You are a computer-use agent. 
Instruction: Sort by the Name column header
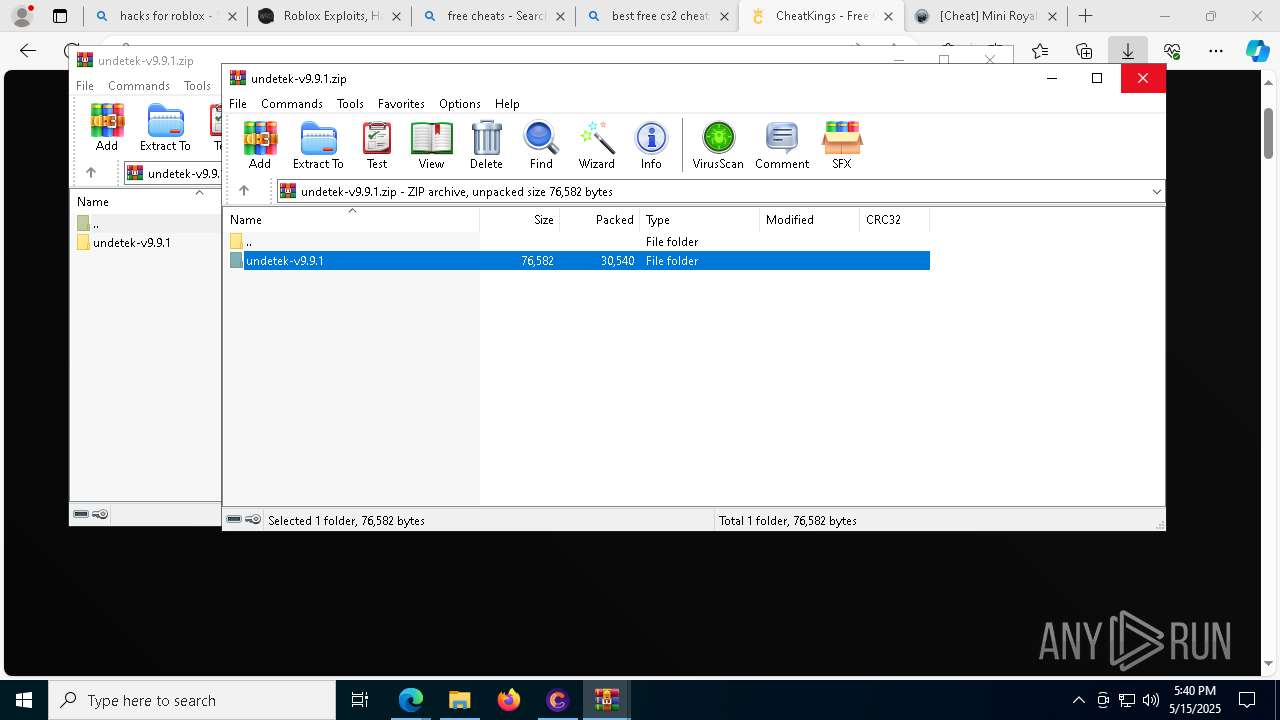[x=351, y=220]
